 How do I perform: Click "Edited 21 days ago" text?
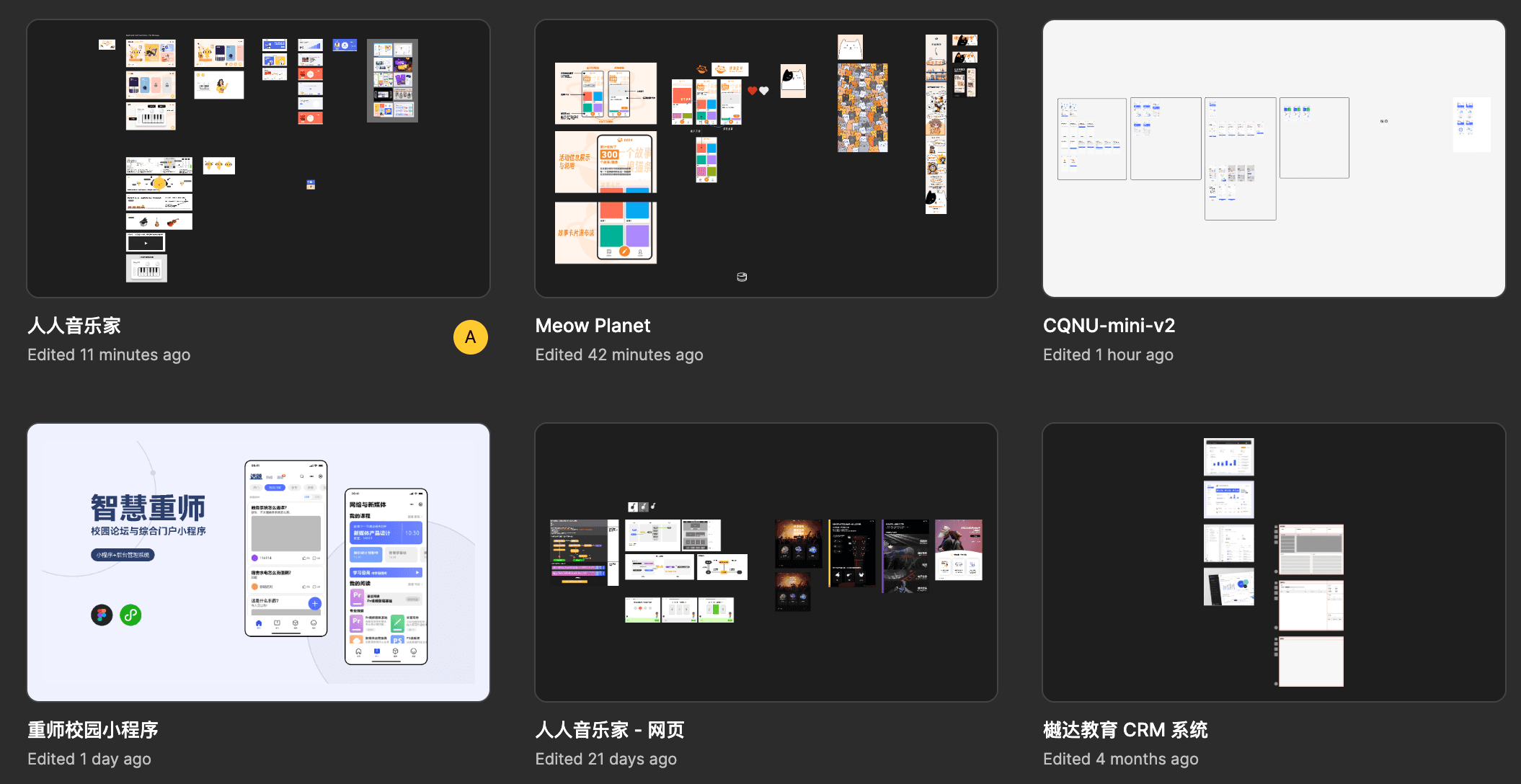pyautogui.click(x=606, y=759)
